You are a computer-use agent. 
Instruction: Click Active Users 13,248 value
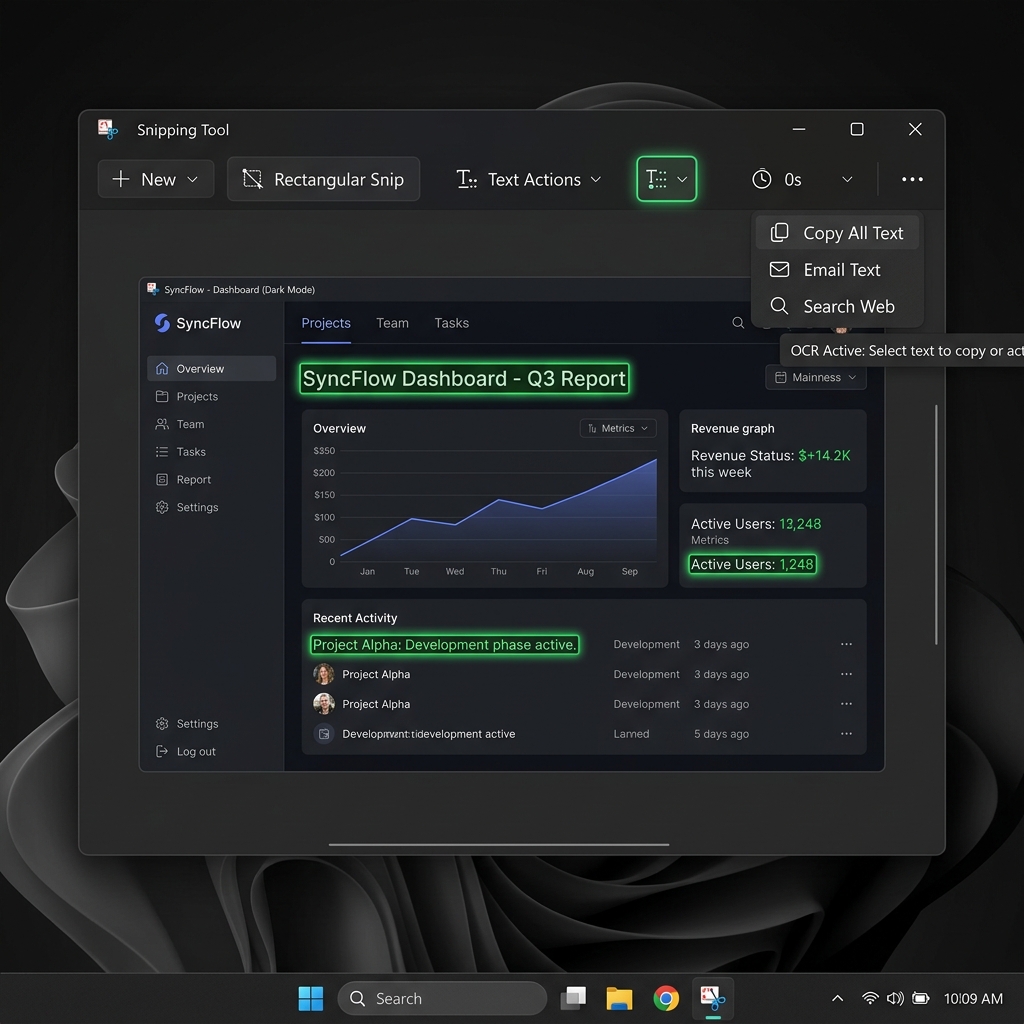800,524
